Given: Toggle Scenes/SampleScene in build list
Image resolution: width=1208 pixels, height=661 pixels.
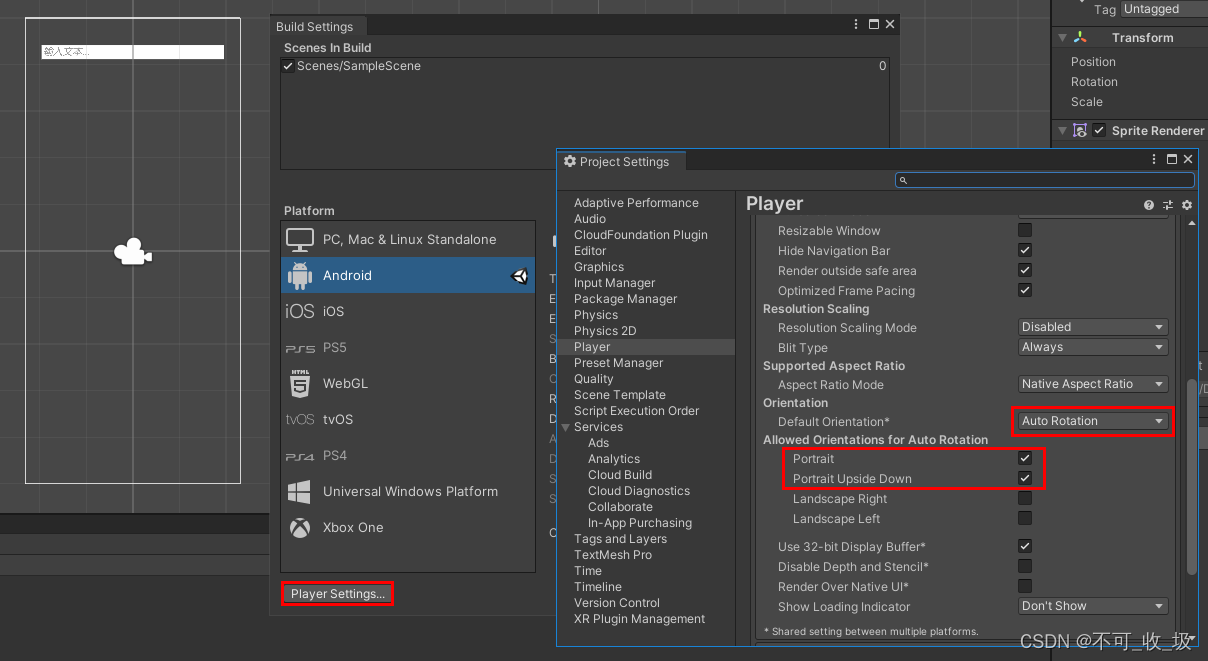Looking at the screenshot, I should (289, 66).
